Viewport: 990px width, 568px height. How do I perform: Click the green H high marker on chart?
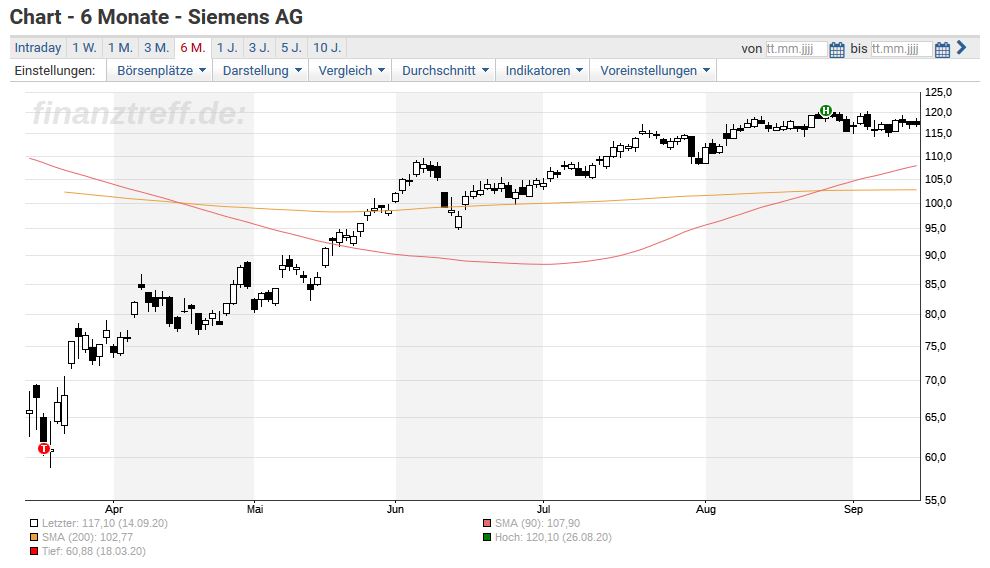825,111
